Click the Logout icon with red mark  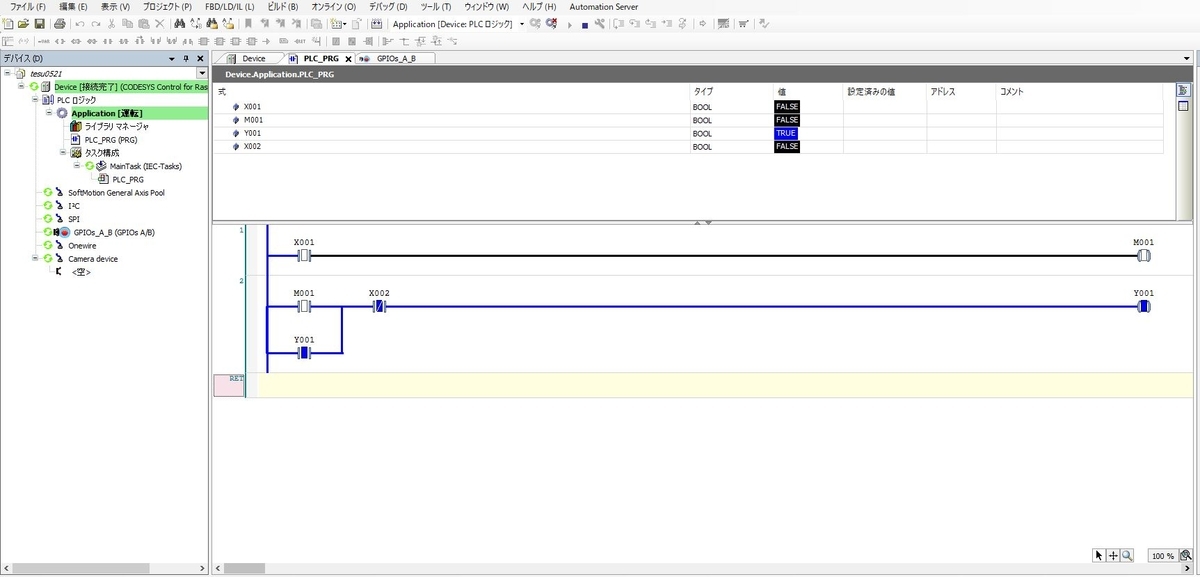click(x=552, y=23)
